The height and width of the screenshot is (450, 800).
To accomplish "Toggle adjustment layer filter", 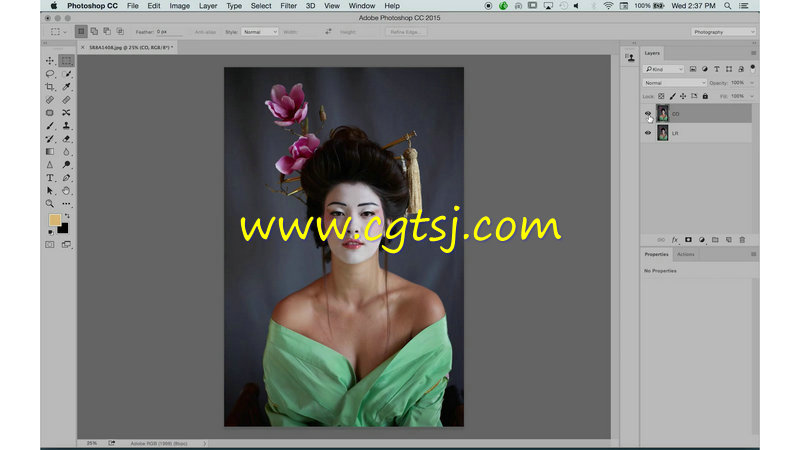I will [705, 69].
